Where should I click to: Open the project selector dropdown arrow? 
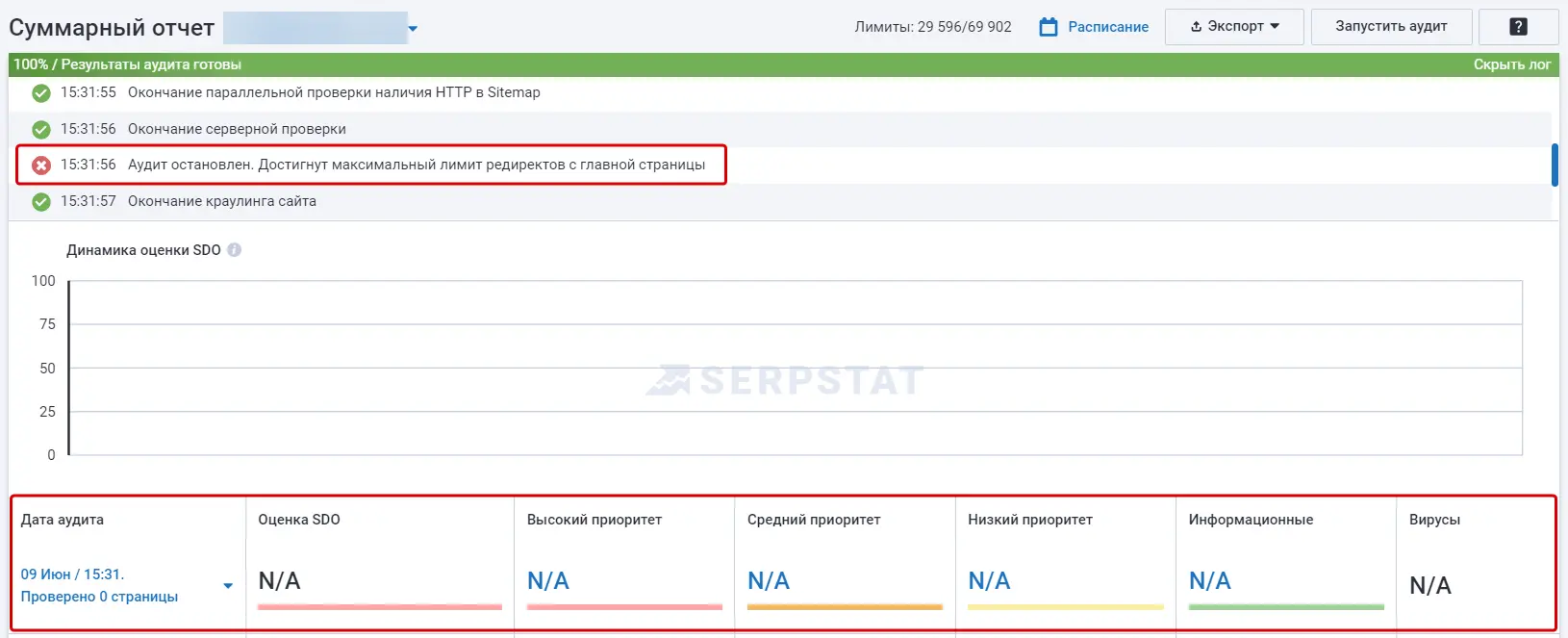coord(413,29)
